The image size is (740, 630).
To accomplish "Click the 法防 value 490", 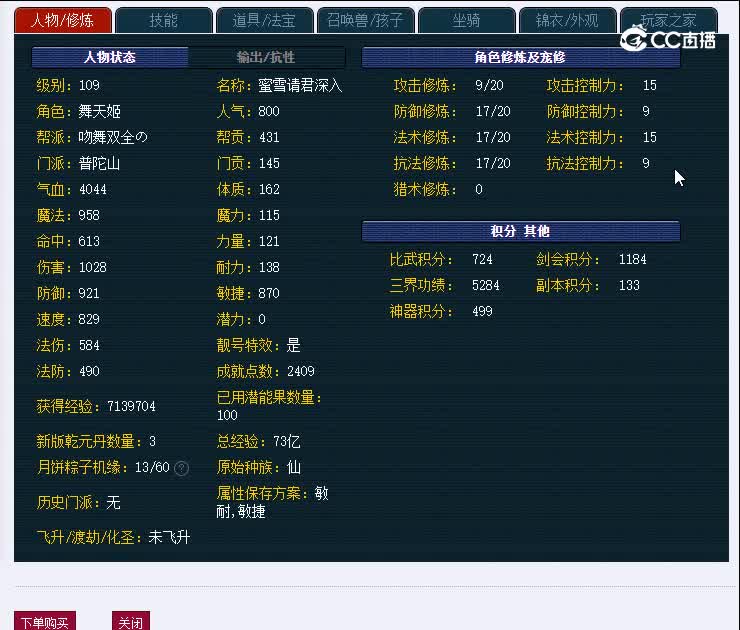I will pyautogui.click(x=89, y=371).
